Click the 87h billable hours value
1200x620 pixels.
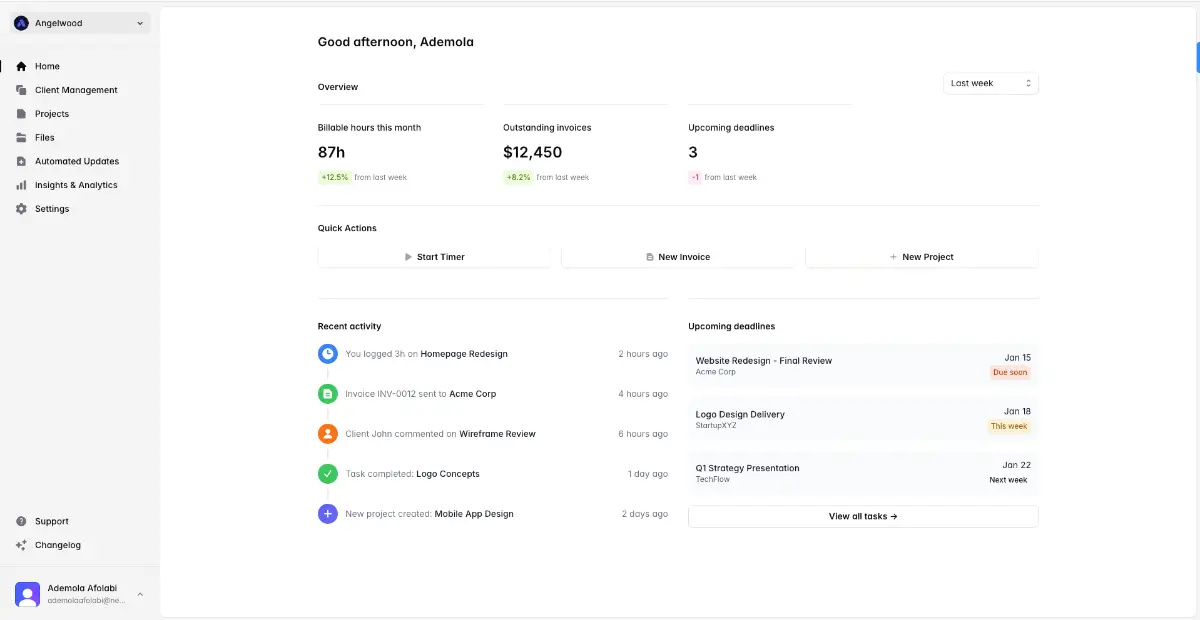[331, 153]
